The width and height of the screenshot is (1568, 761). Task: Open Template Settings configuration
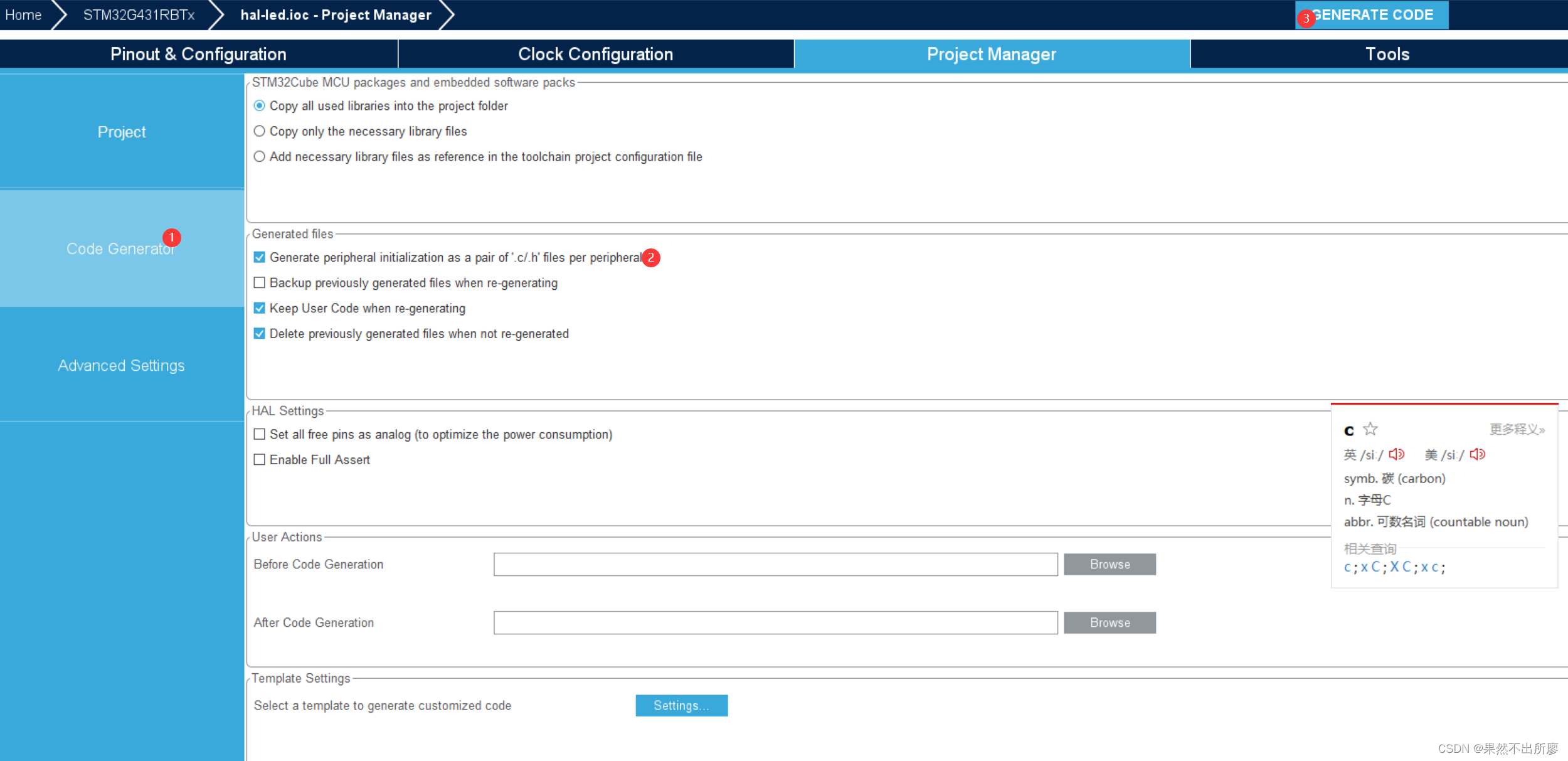(x=680, y=705)
